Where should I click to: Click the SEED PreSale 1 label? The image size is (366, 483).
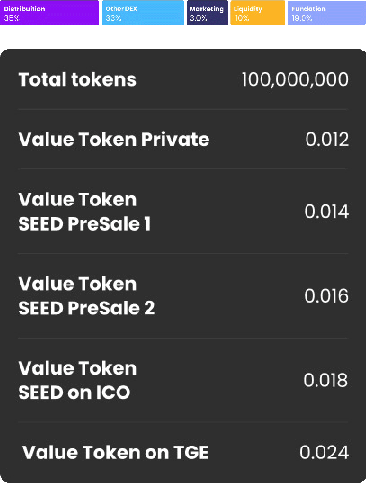(85, 224)
